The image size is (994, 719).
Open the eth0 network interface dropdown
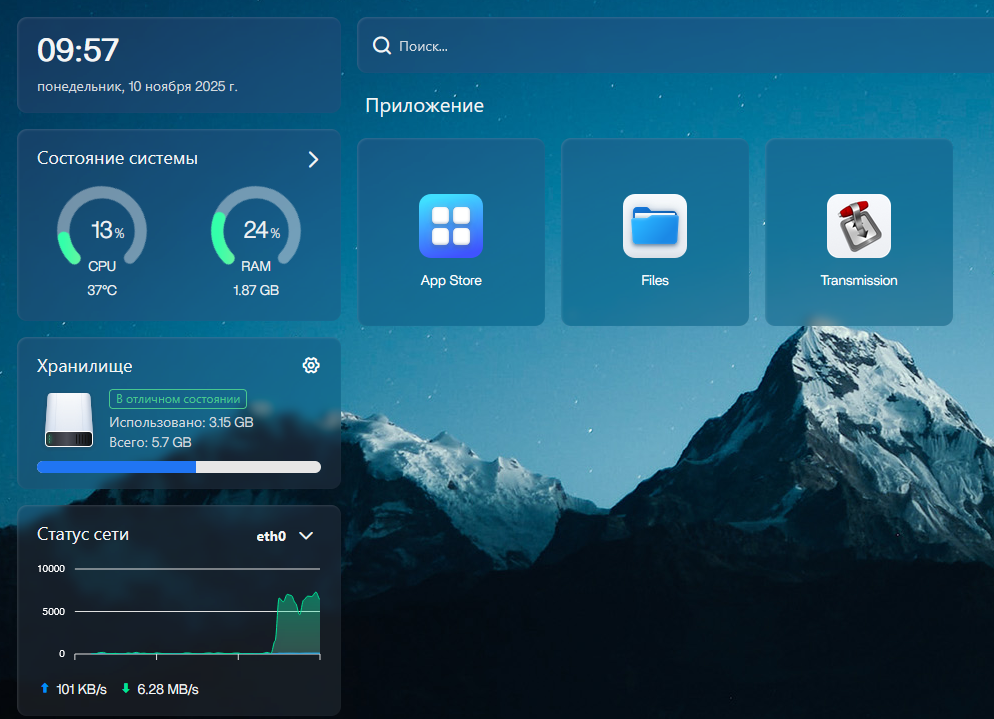click(x=285, y=536)
